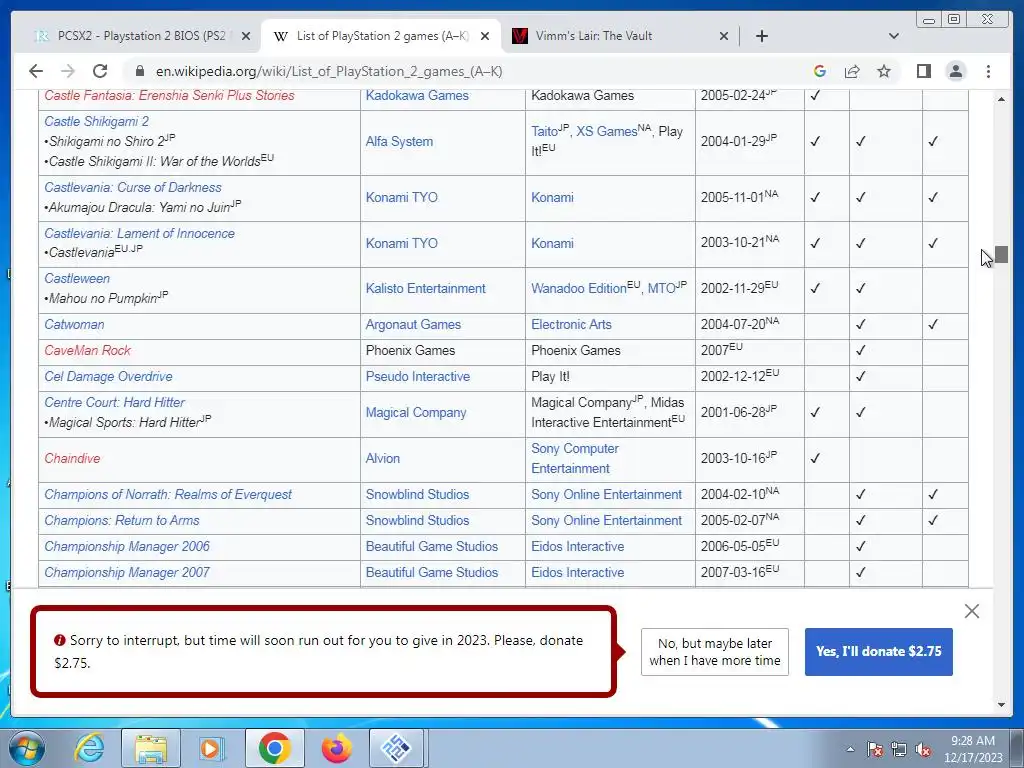
Task: Open the Castleween article link
Action: pyautogui.click(x=77, y=278)
